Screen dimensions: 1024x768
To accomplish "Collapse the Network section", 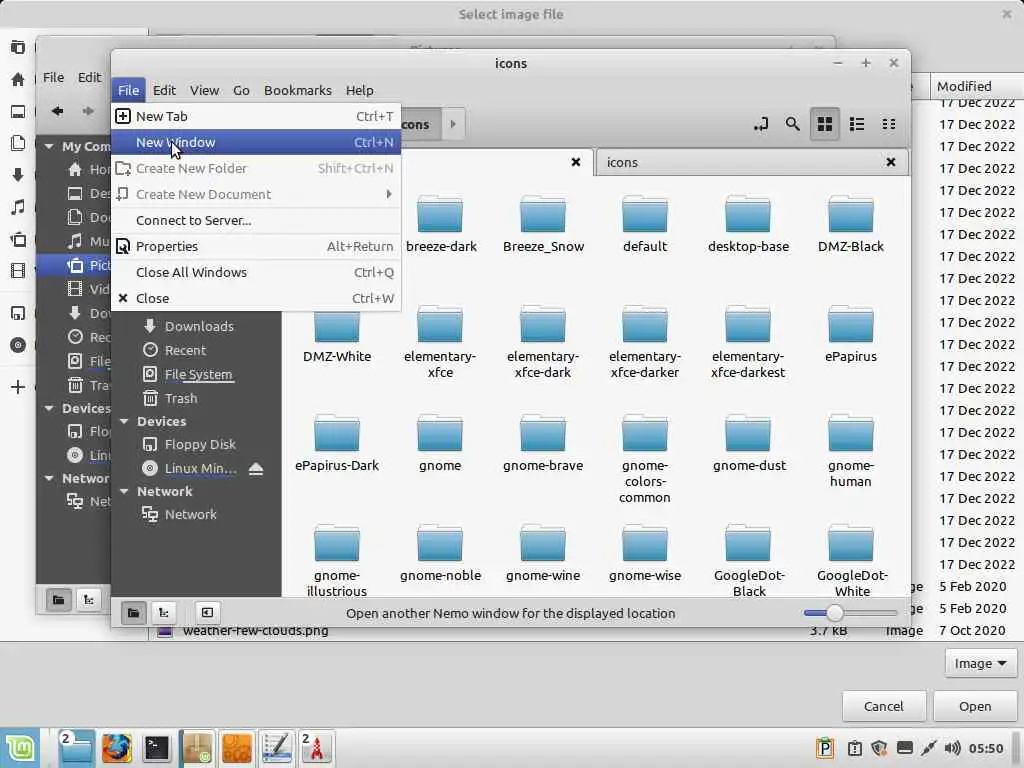I will [124, 491].
